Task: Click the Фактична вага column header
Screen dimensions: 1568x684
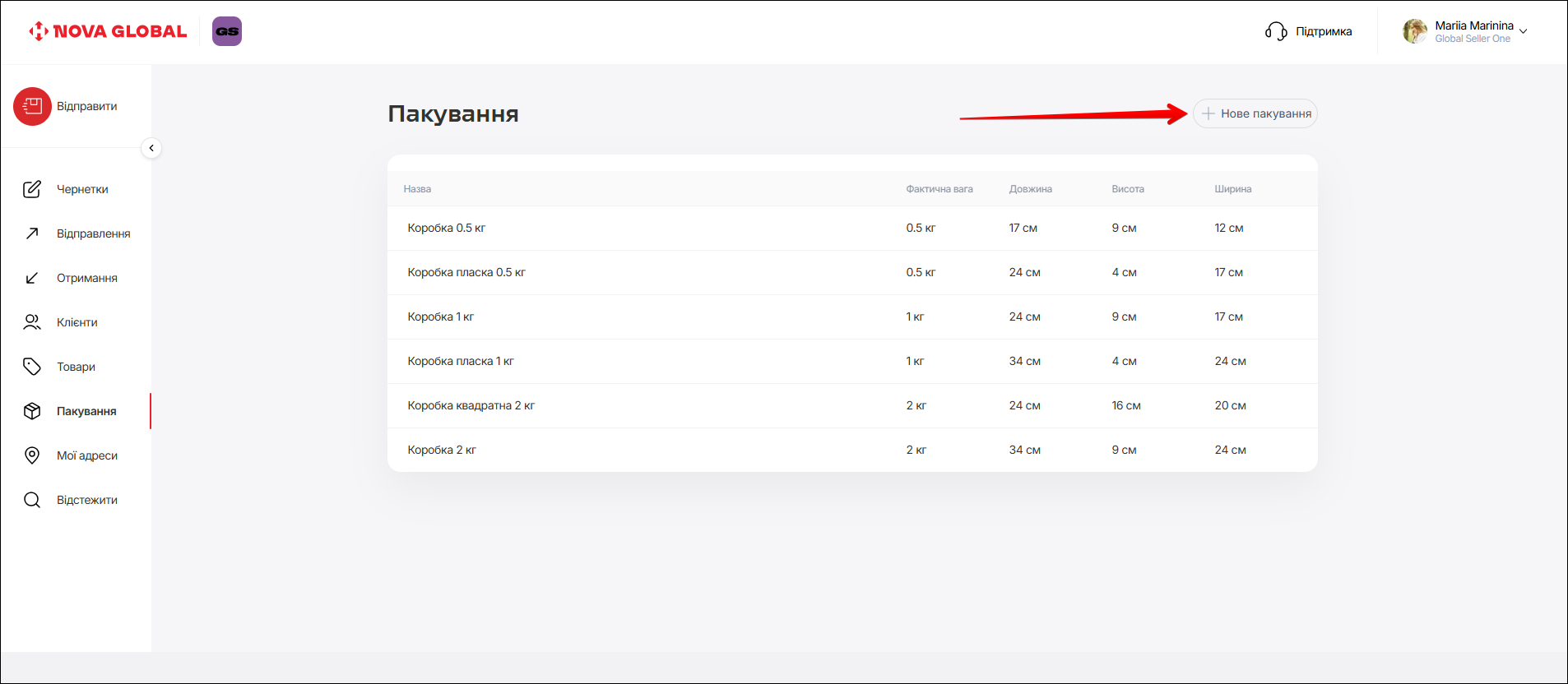Action: coord(939,189)
